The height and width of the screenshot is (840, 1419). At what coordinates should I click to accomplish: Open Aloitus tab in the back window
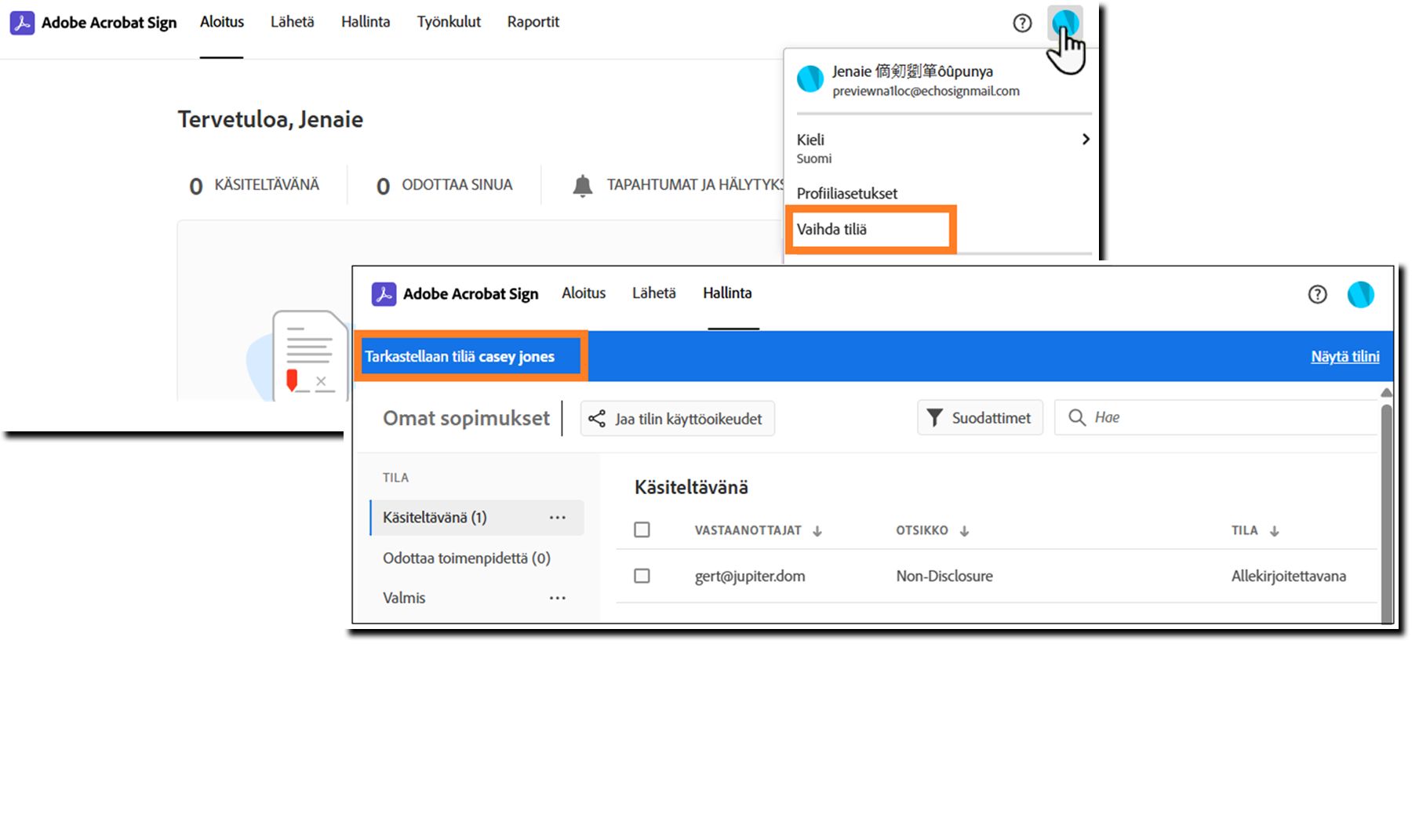(222, 22)
